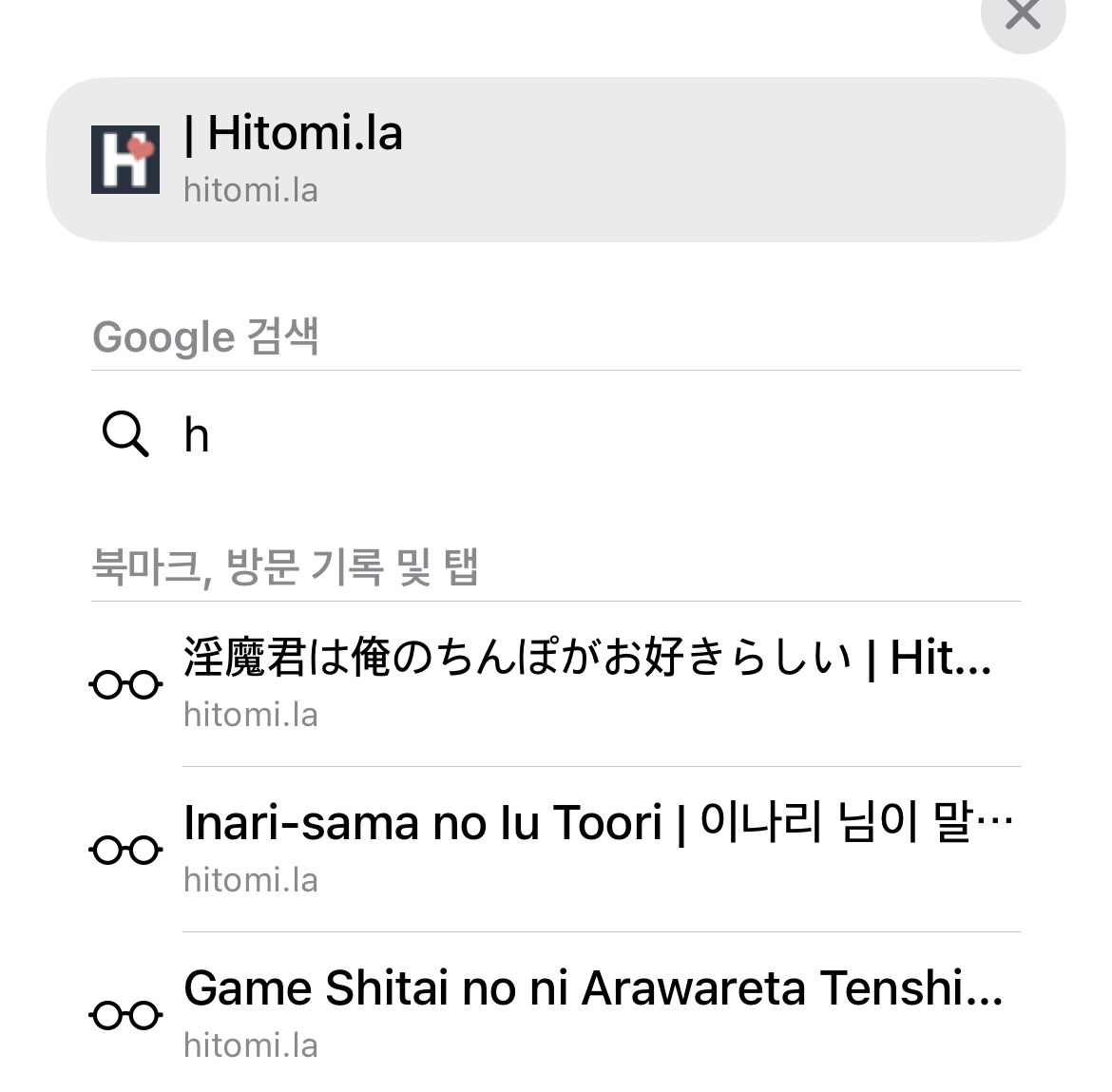
Task: Select the "h" Google search suggestion
Action: coord(556,434)
